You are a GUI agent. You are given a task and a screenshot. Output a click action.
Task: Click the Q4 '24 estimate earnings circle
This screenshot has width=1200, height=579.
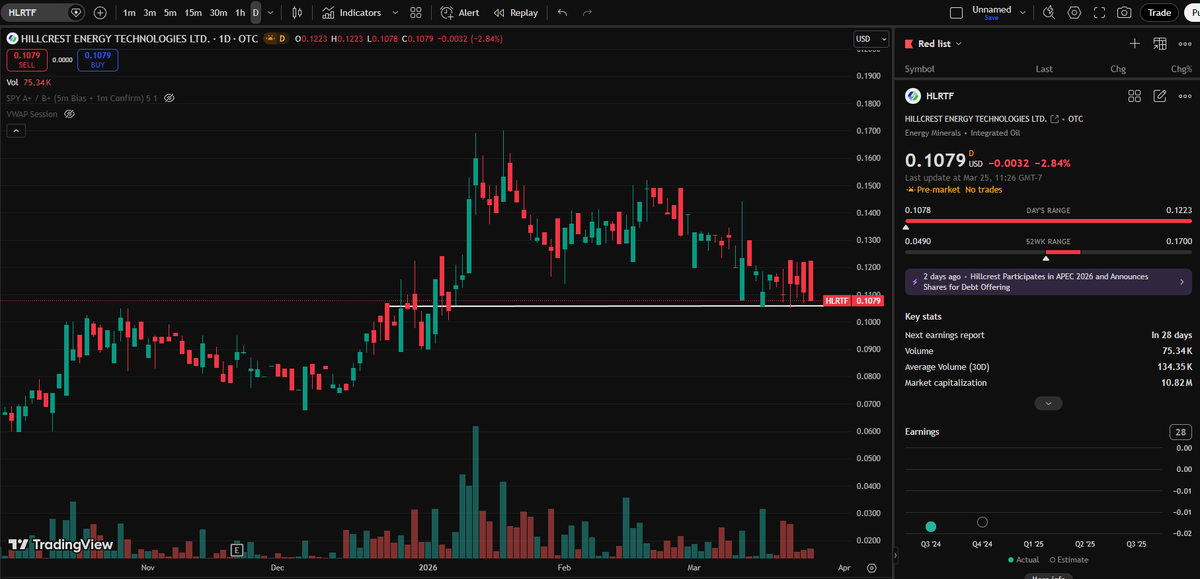coord(982,522)
